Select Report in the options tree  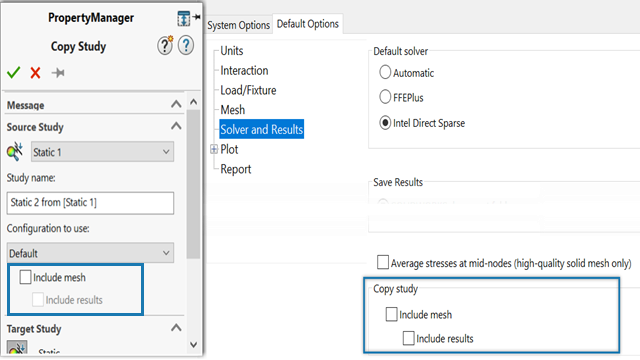236,169
